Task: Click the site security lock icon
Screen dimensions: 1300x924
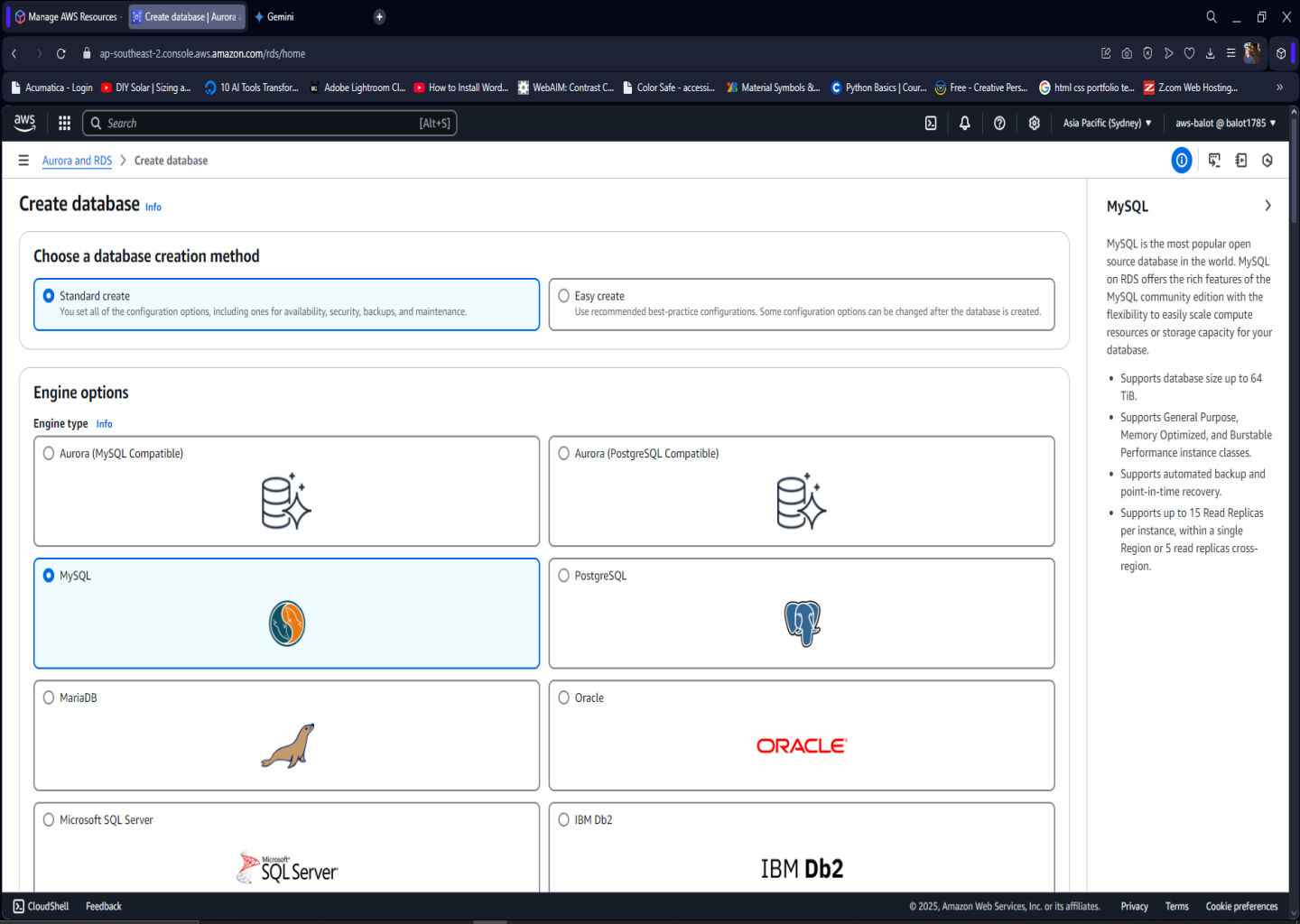Action: [87, 54]
